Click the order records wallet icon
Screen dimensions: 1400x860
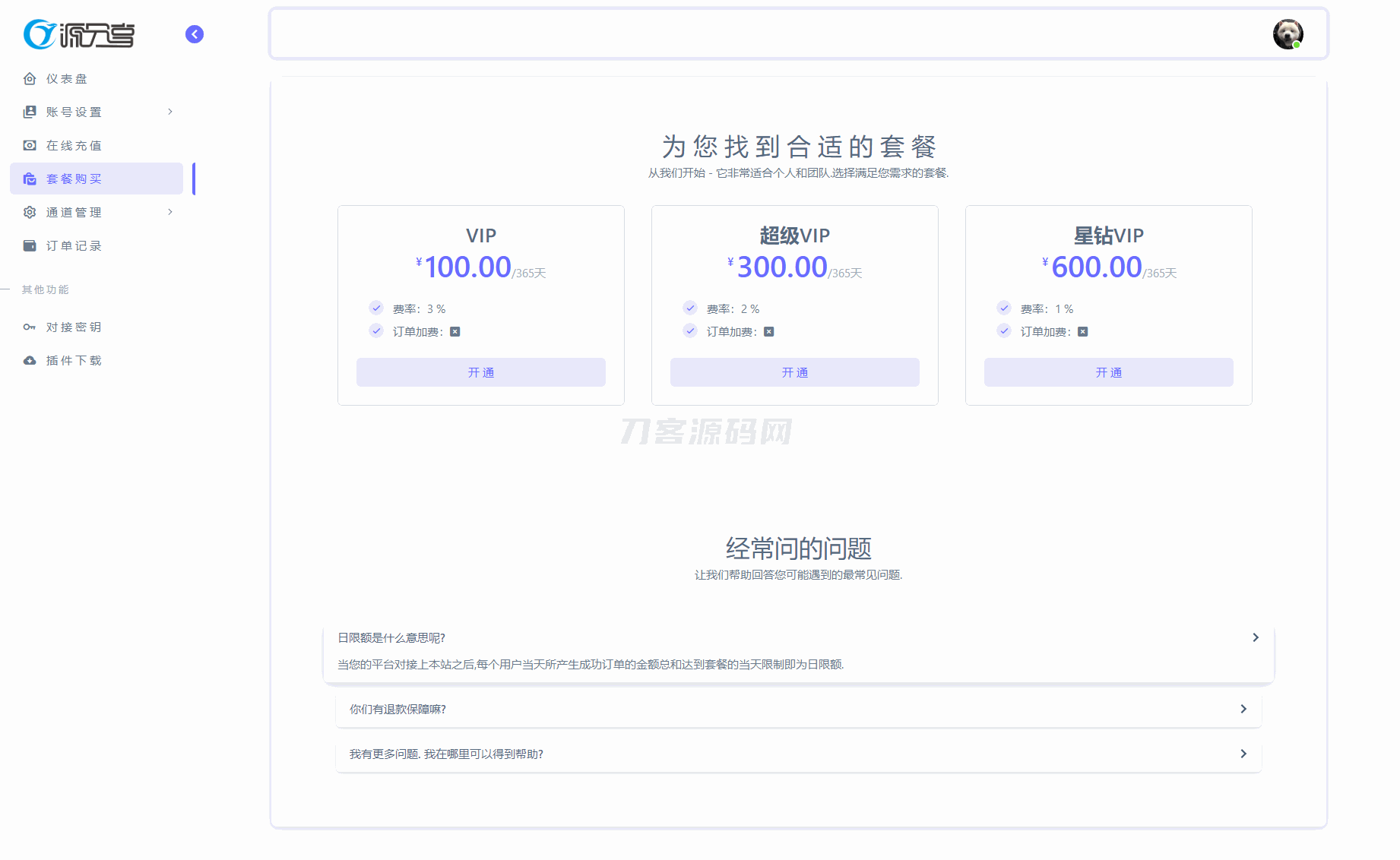30,246
